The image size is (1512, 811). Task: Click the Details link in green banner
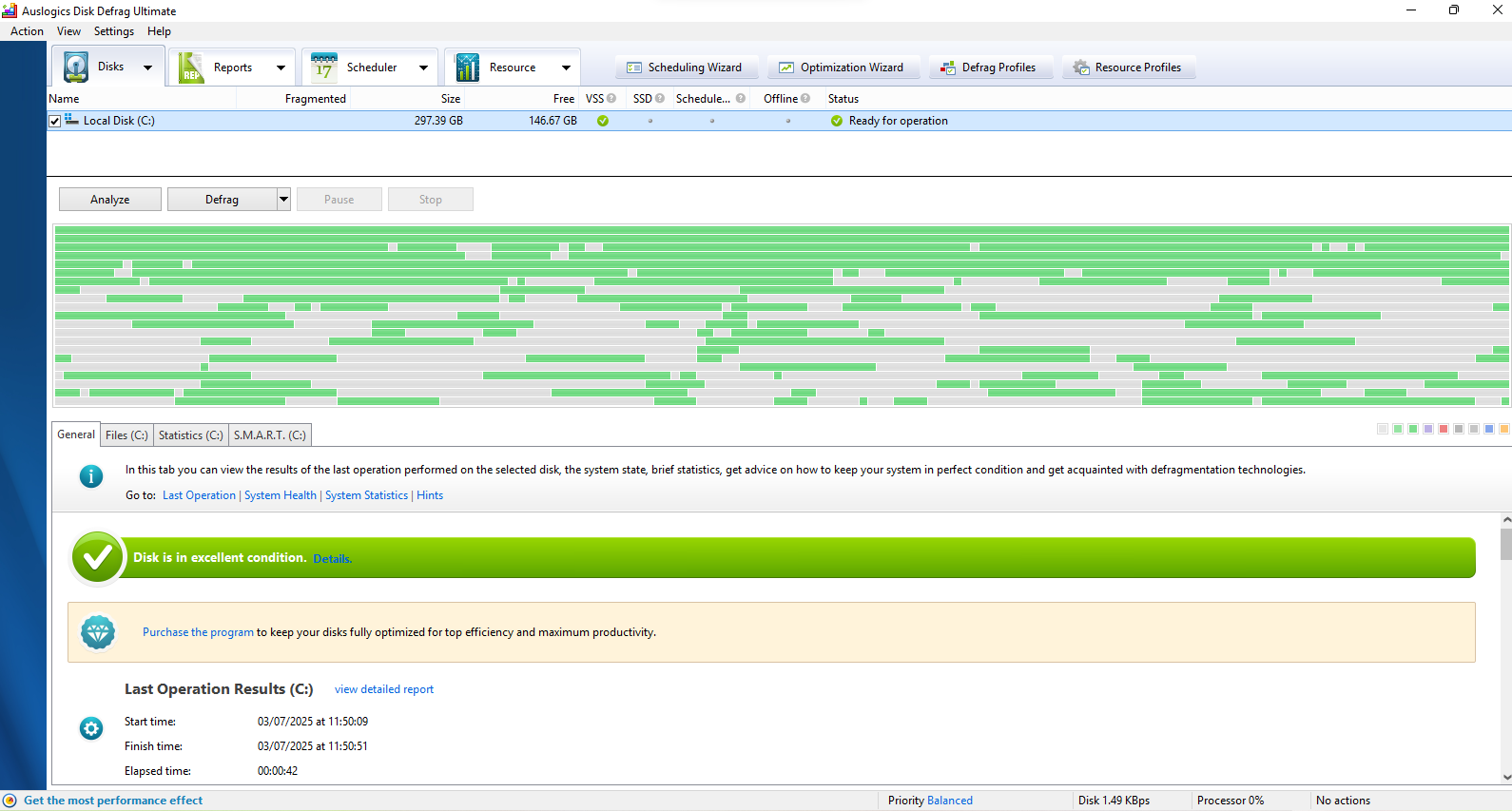tap(332, 559)
